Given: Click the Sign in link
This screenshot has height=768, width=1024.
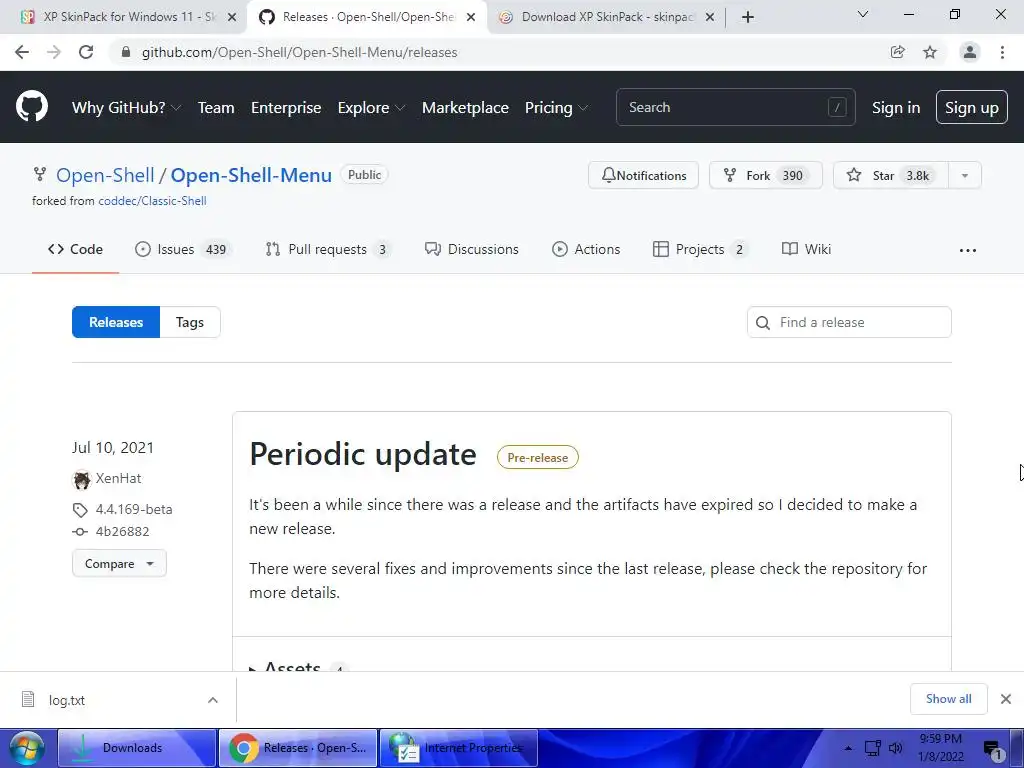Looking at the screenshot, I should click(x=896, y=108).
